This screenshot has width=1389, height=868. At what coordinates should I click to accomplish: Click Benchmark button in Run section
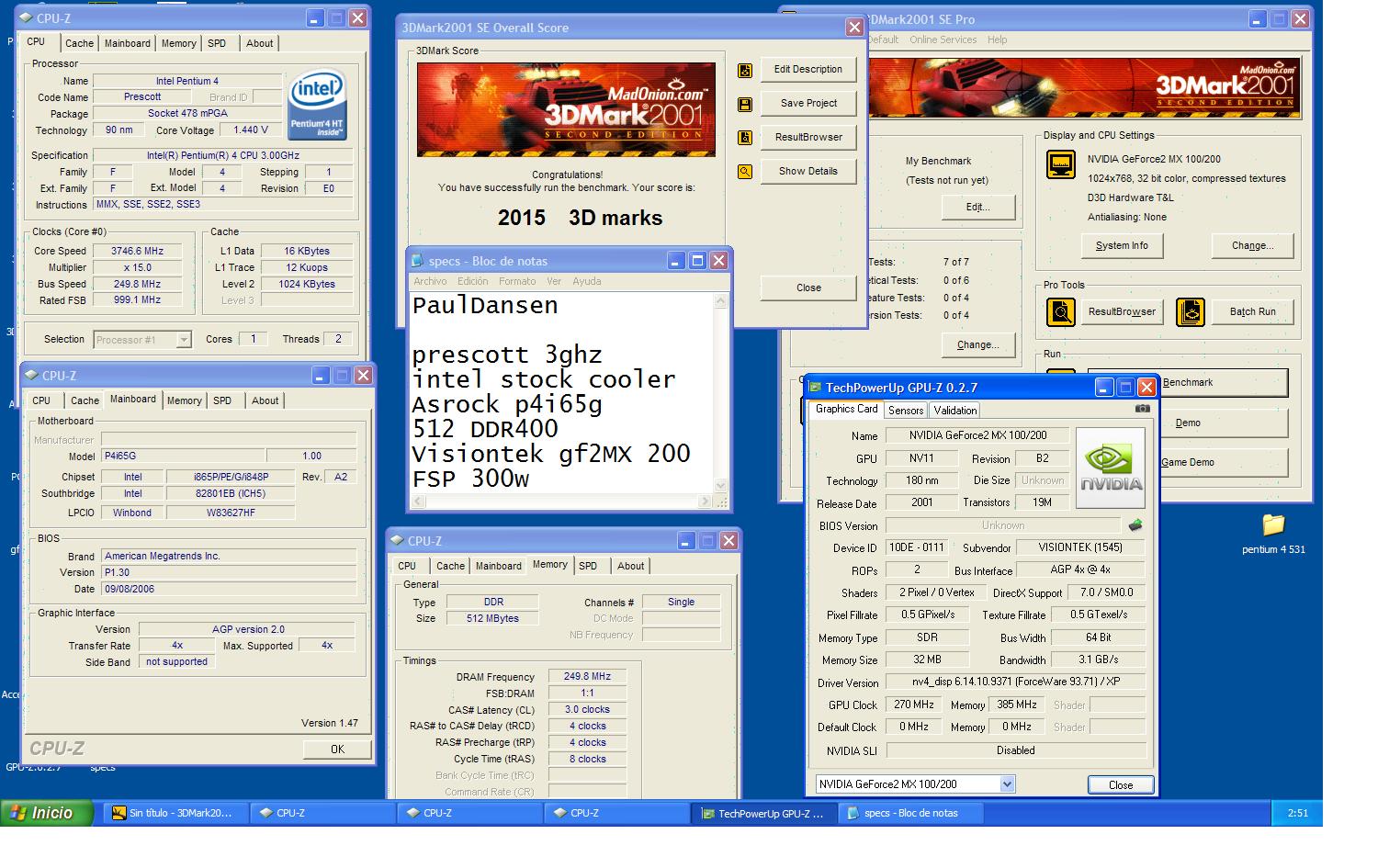pos(1189,383)
